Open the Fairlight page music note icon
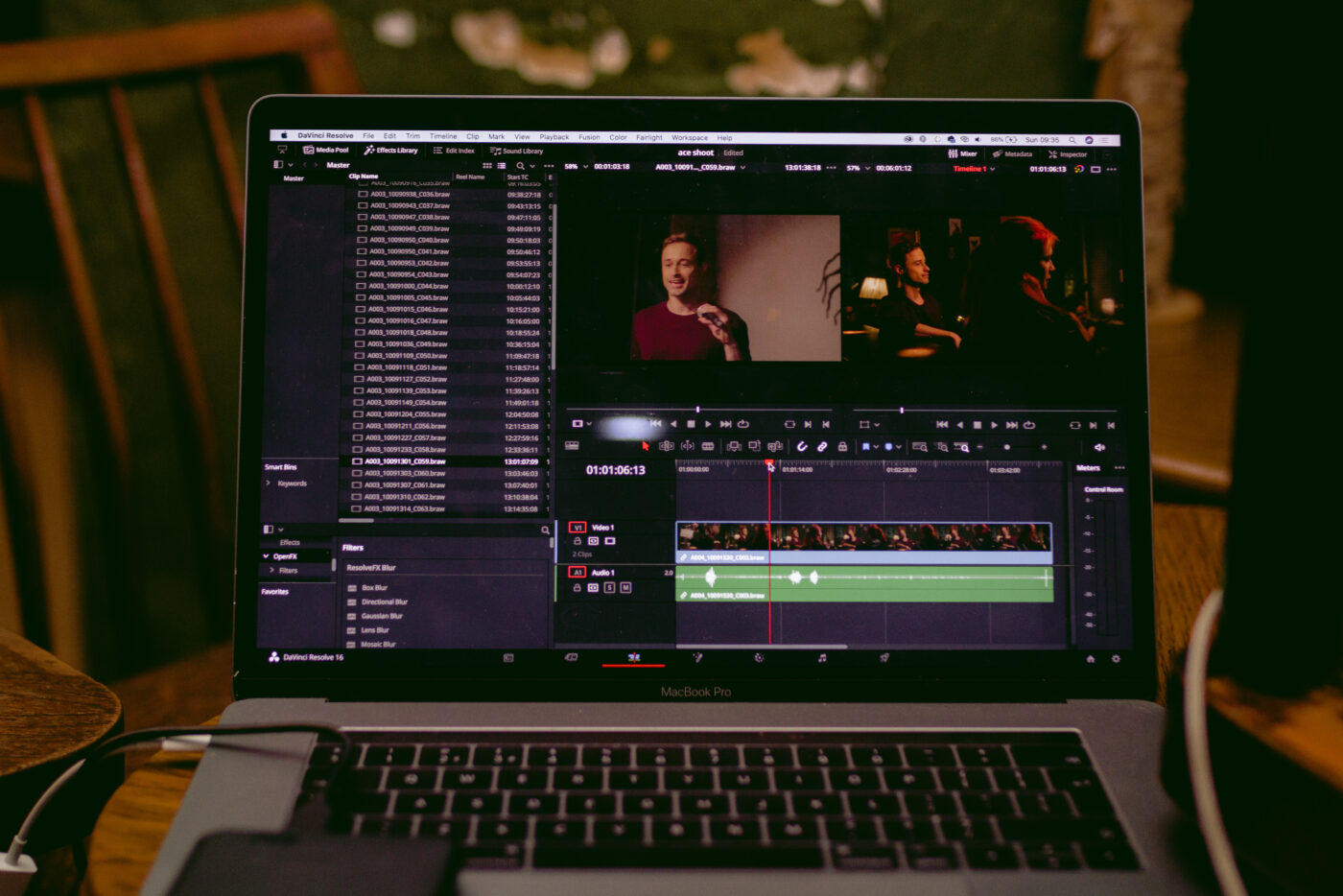Image resolution: width=1343 pixels, height=896 pixels. (x=822, y=657)
